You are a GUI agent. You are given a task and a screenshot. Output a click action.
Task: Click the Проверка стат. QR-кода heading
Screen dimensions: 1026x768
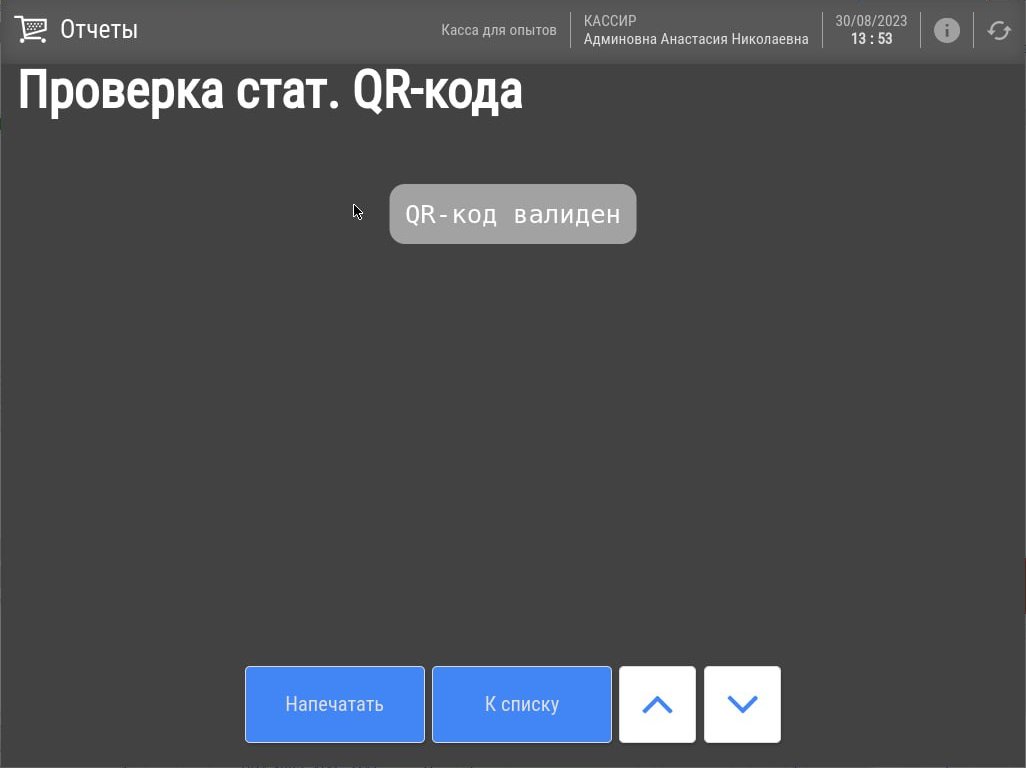tap(270, 92)
